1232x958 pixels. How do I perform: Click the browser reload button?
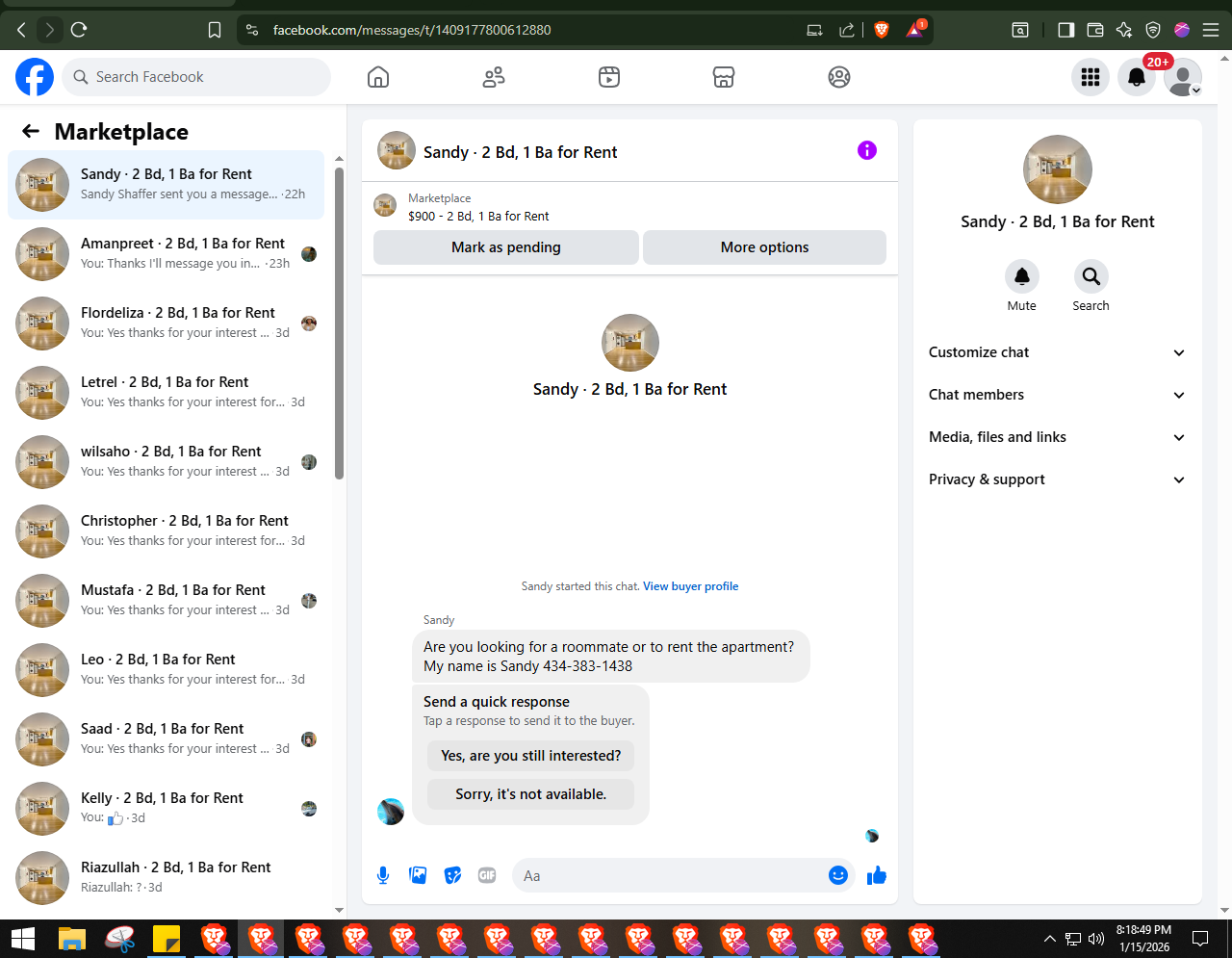click(79, 30)
